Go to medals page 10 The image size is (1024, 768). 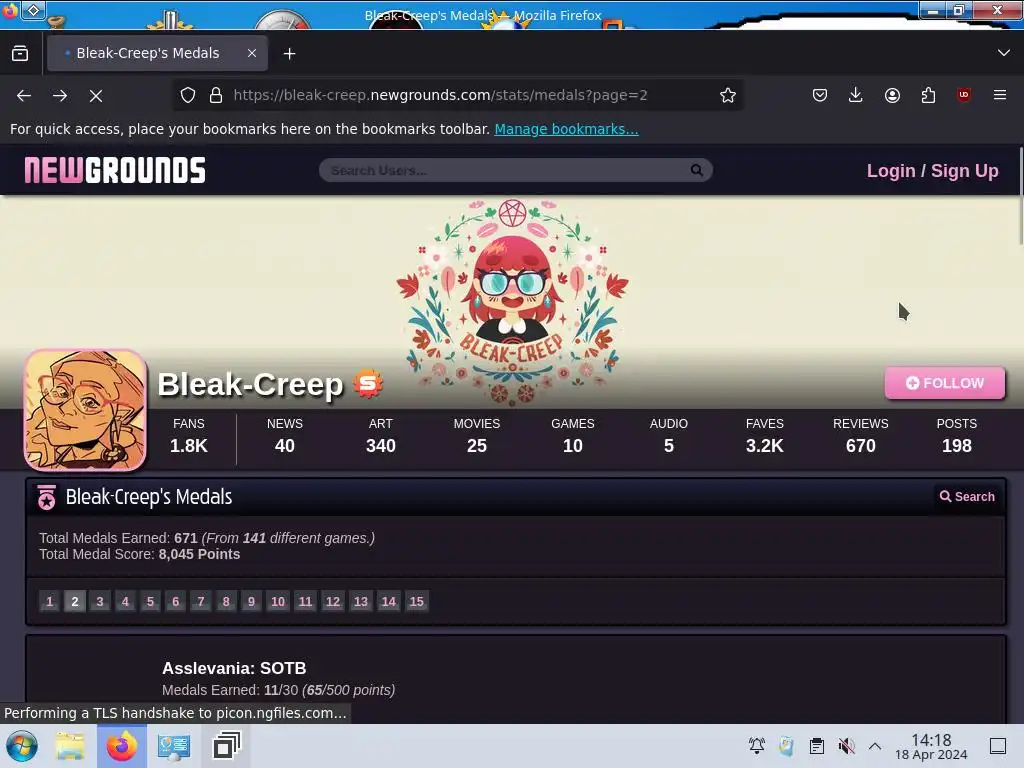coord(278,601)
